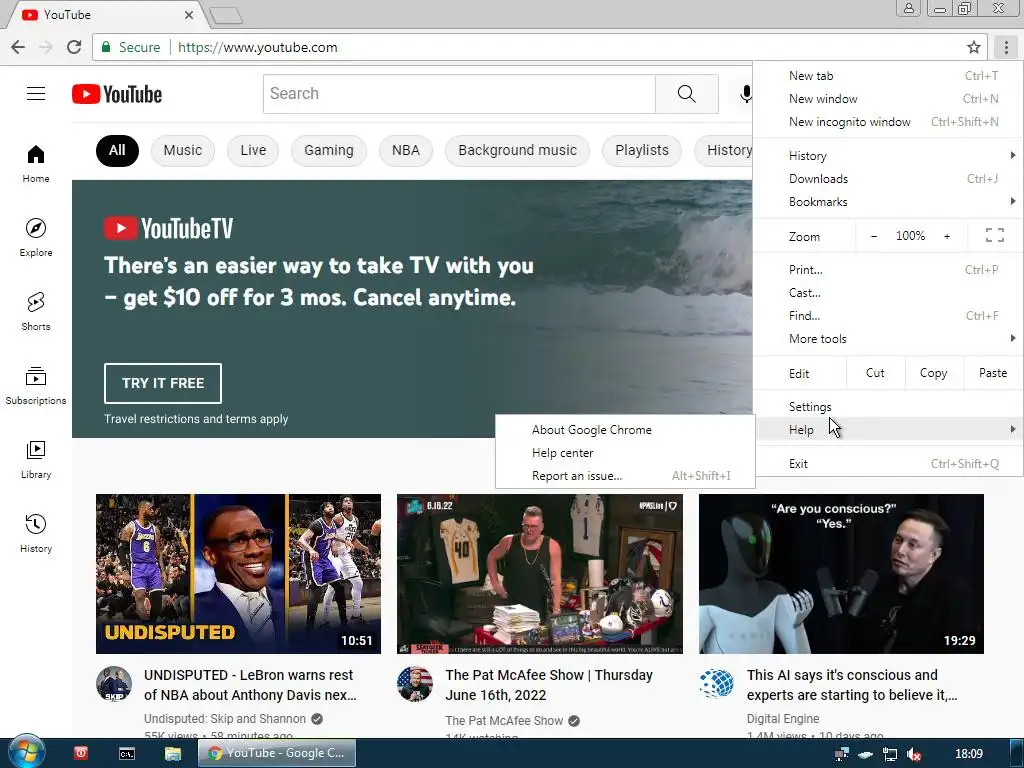
Task: Open the Windows Start button
Action: 26,753
